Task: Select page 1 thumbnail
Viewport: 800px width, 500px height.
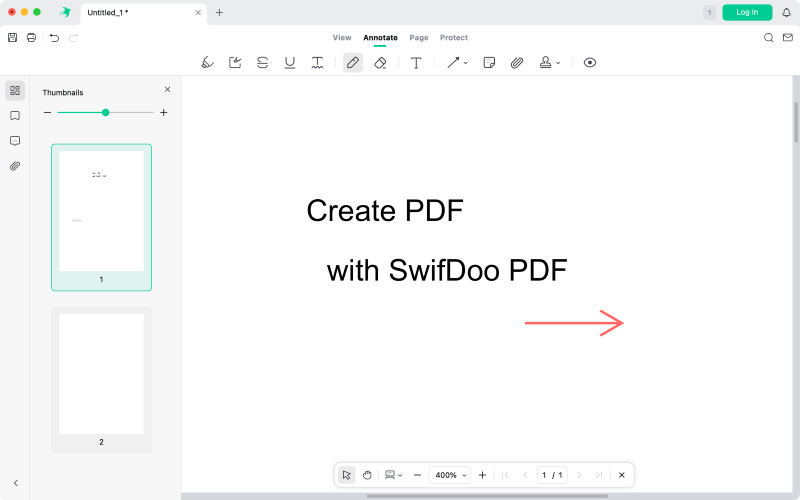Action: [102, 217]
